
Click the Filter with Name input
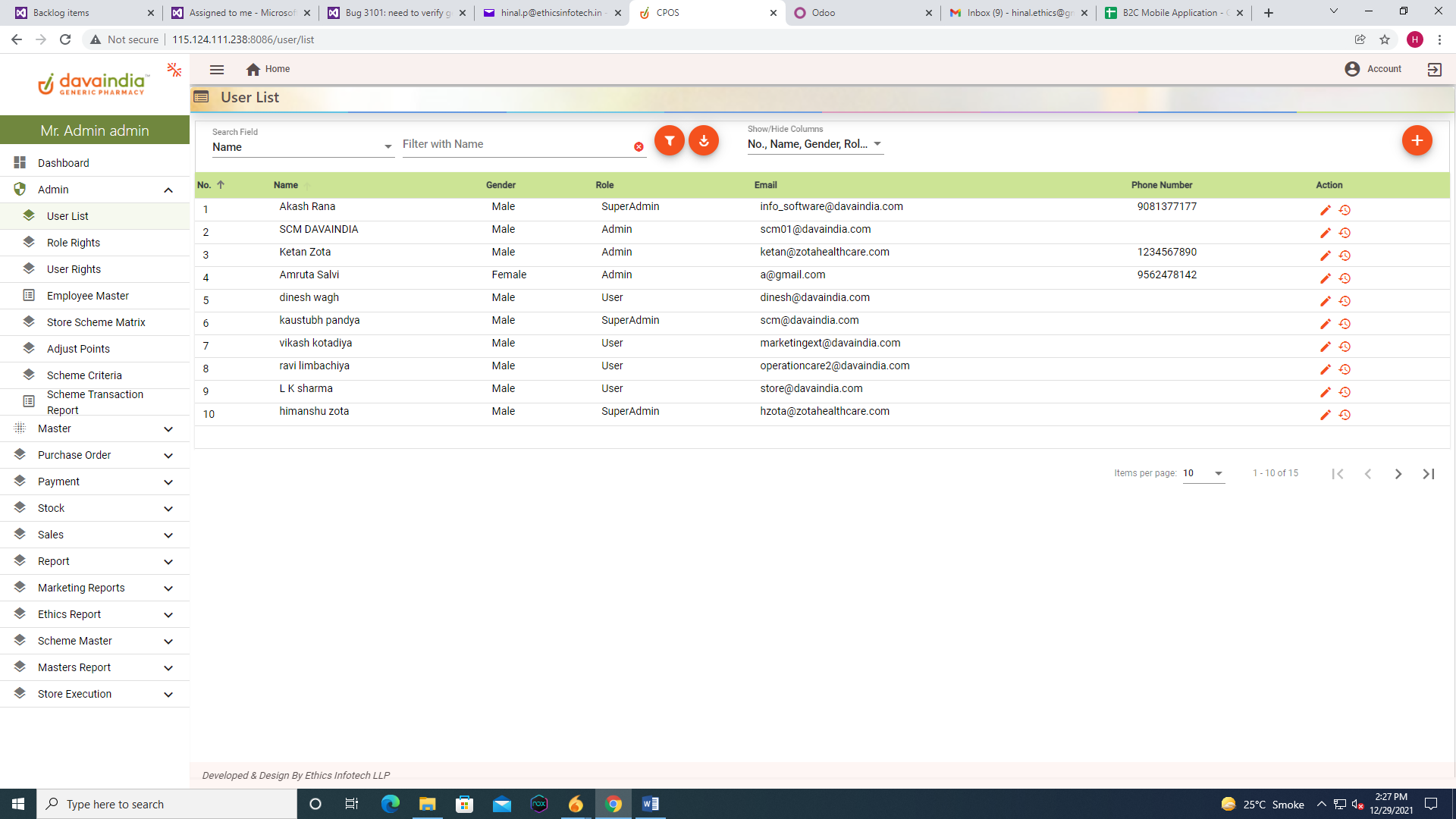tap(516, 144)
